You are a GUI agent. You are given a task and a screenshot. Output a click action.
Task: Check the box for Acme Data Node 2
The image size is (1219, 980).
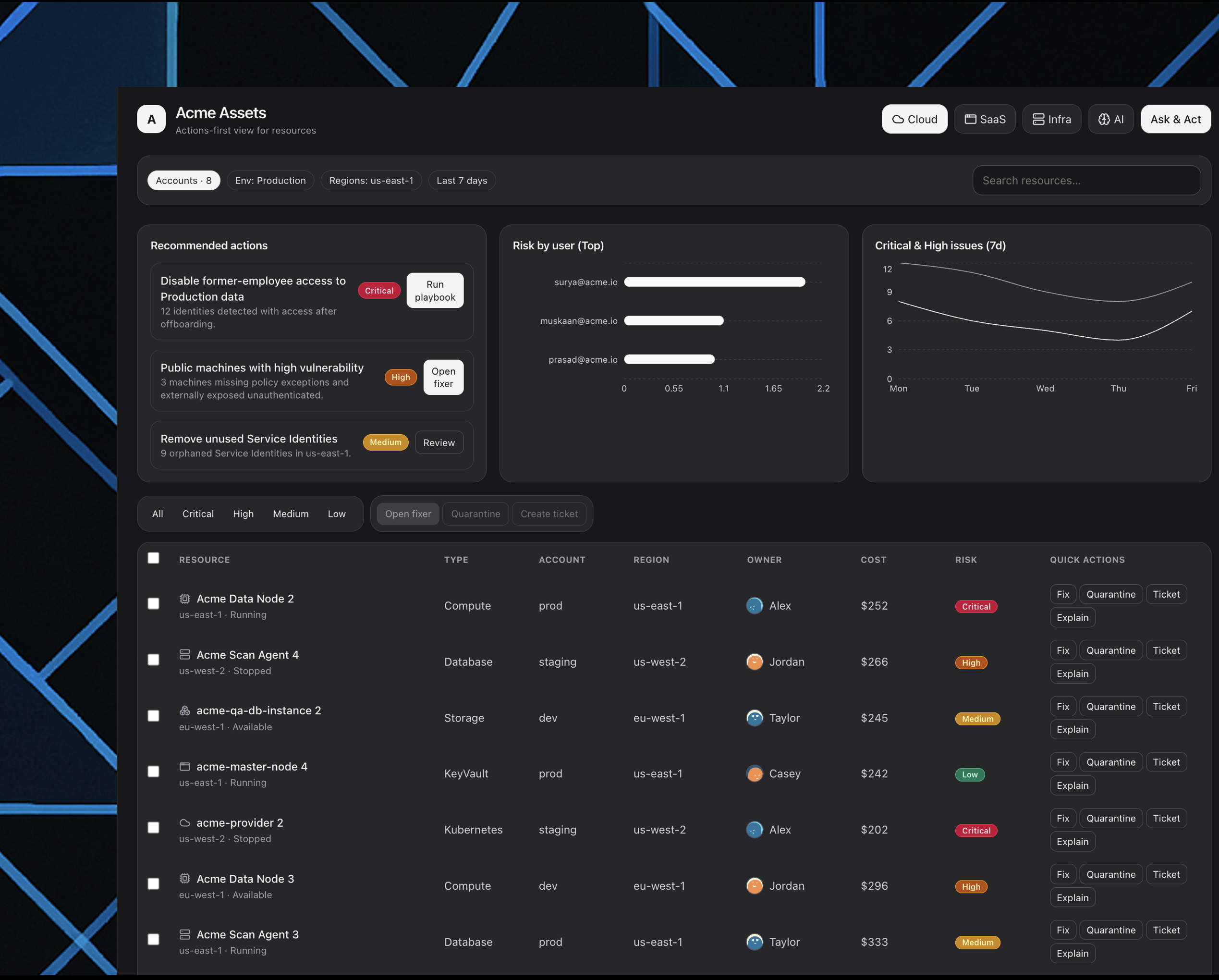point(153,603)
